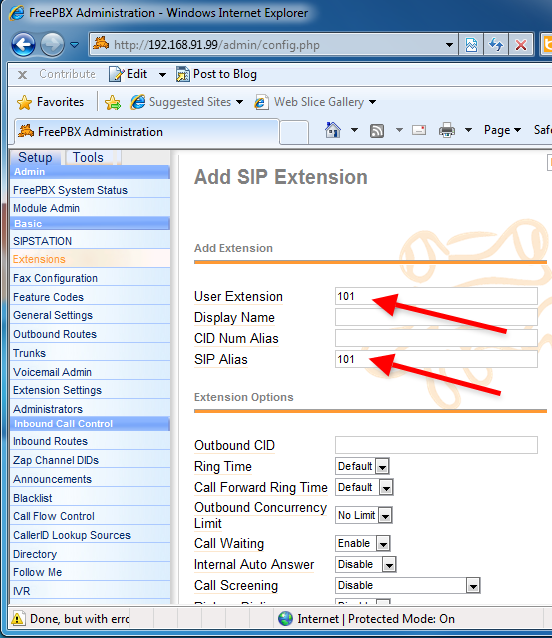Open the Trunks sidebar link

pyautogui.click(x=29, y=353)
